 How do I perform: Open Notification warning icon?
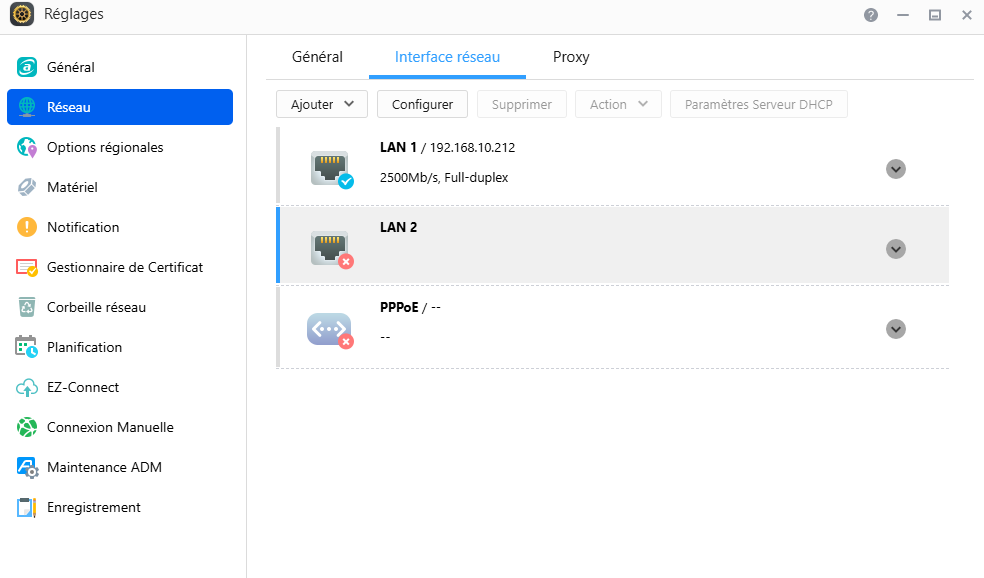[x=27, y=227]
